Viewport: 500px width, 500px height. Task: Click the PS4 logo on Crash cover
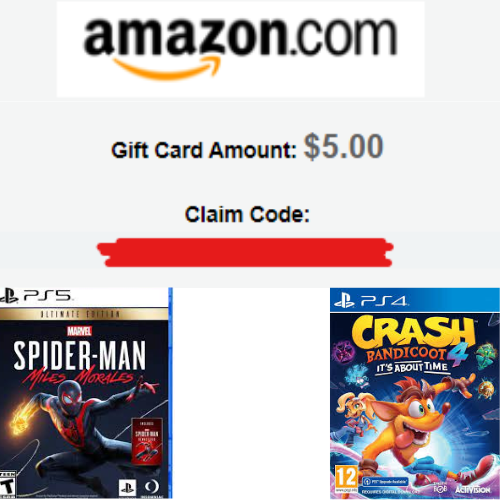(371, 300)
